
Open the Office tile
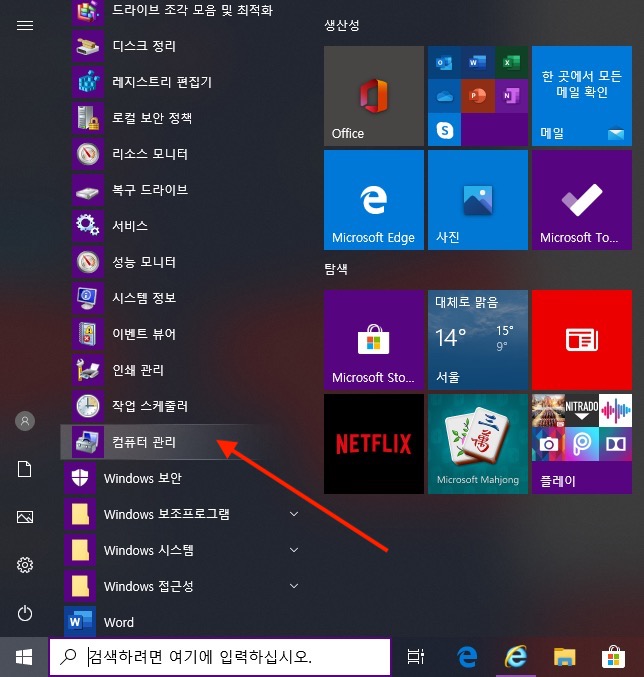(374, 96)
